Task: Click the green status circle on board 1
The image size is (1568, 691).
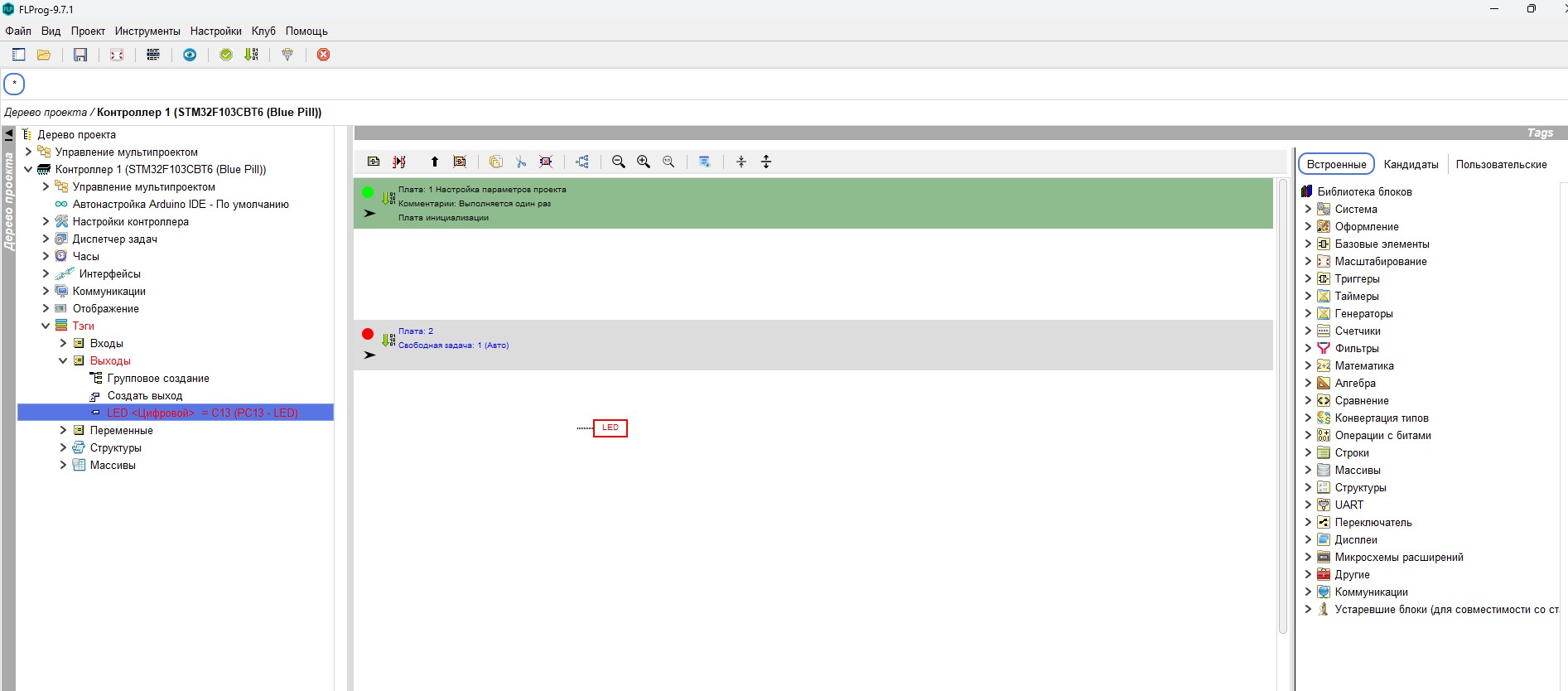Action: click(x=368, y=192)
